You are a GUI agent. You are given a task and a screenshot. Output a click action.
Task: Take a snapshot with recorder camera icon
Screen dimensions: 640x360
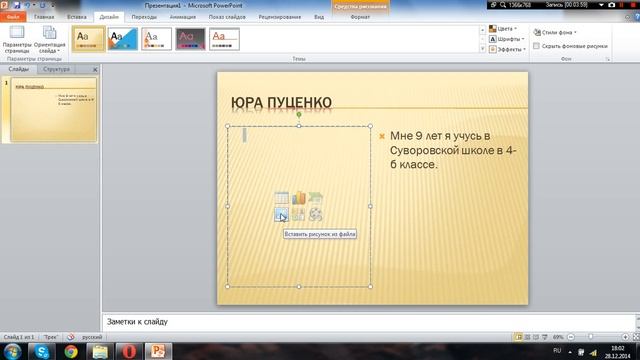611,5
